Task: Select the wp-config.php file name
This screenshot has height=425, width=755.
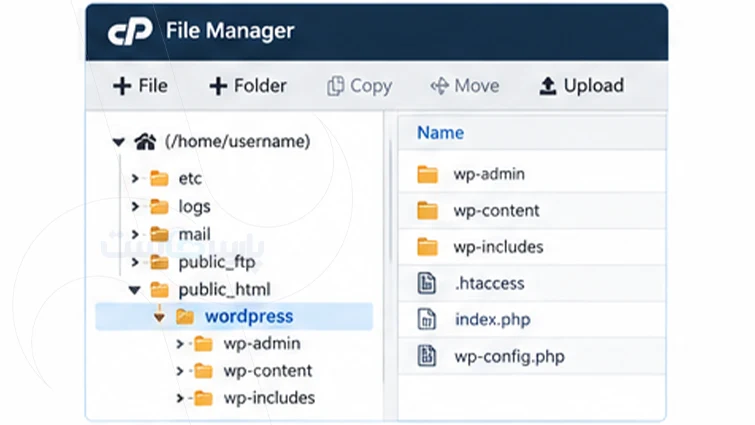Action: tap(509, 357)
